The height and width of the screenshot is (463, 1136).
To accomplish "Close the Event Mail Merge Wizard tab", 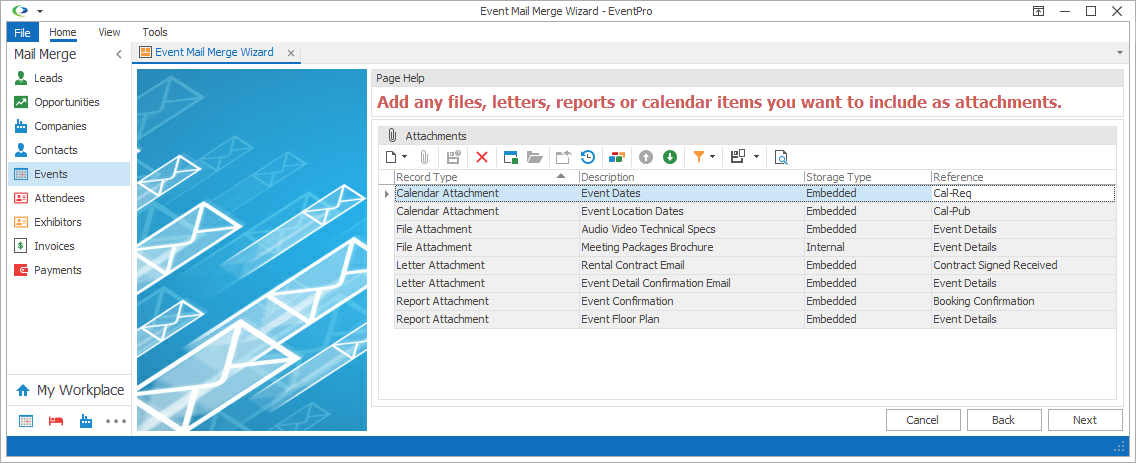I will pos(291,53).
